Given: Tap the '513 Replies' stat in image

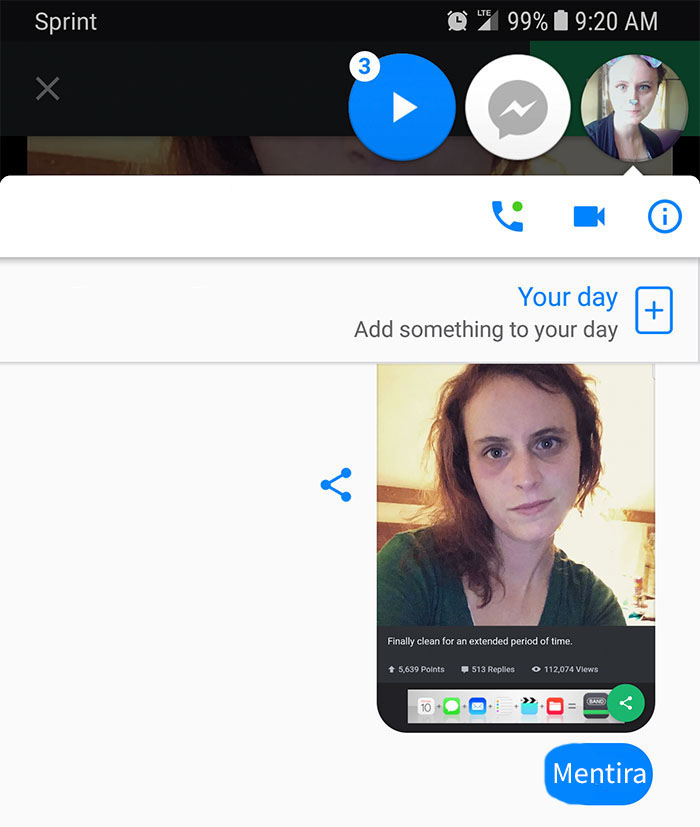Looking at the screenshot, I should 488,669.
